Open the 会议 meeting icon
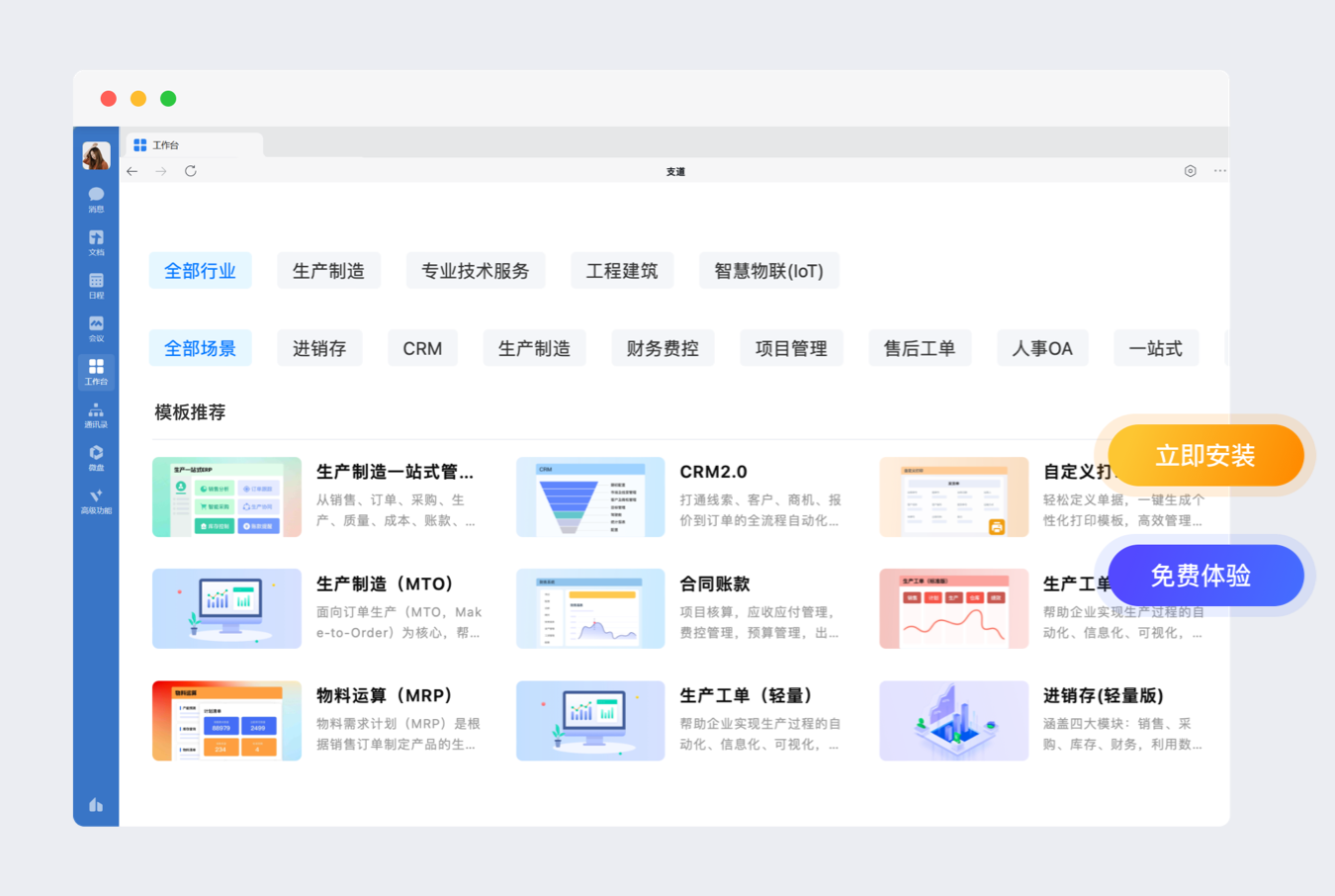Screen dimensions: 1335x896 pos(96,328)
